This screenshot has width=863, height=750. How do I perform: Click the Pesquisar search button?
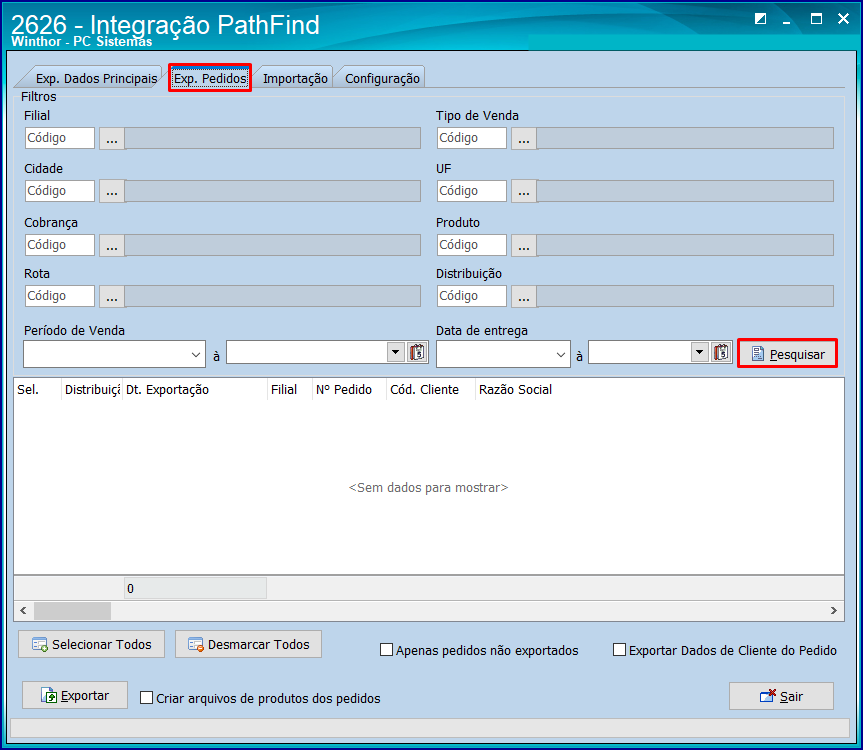click(x=788, y=354)
